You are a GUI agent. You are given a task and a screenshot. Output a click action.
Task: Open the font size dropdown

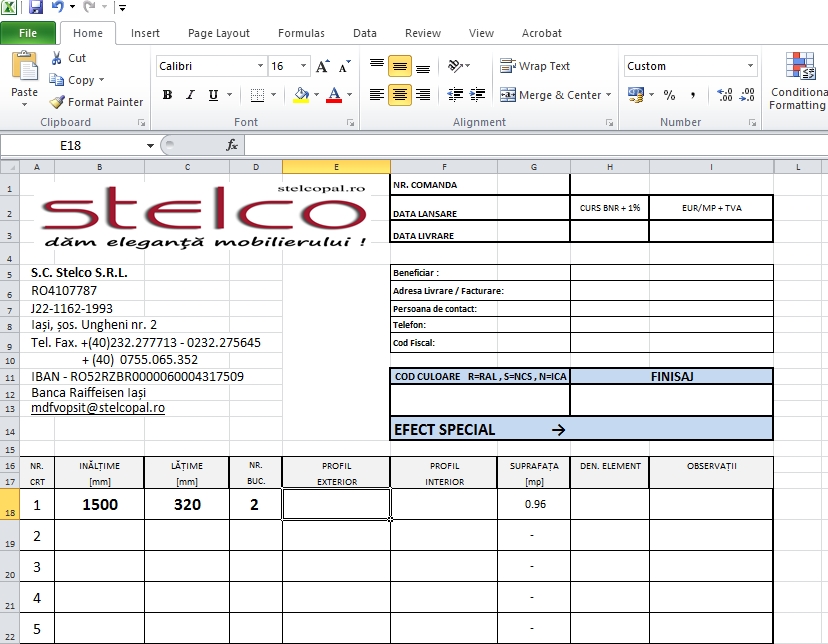coord(303,66)
